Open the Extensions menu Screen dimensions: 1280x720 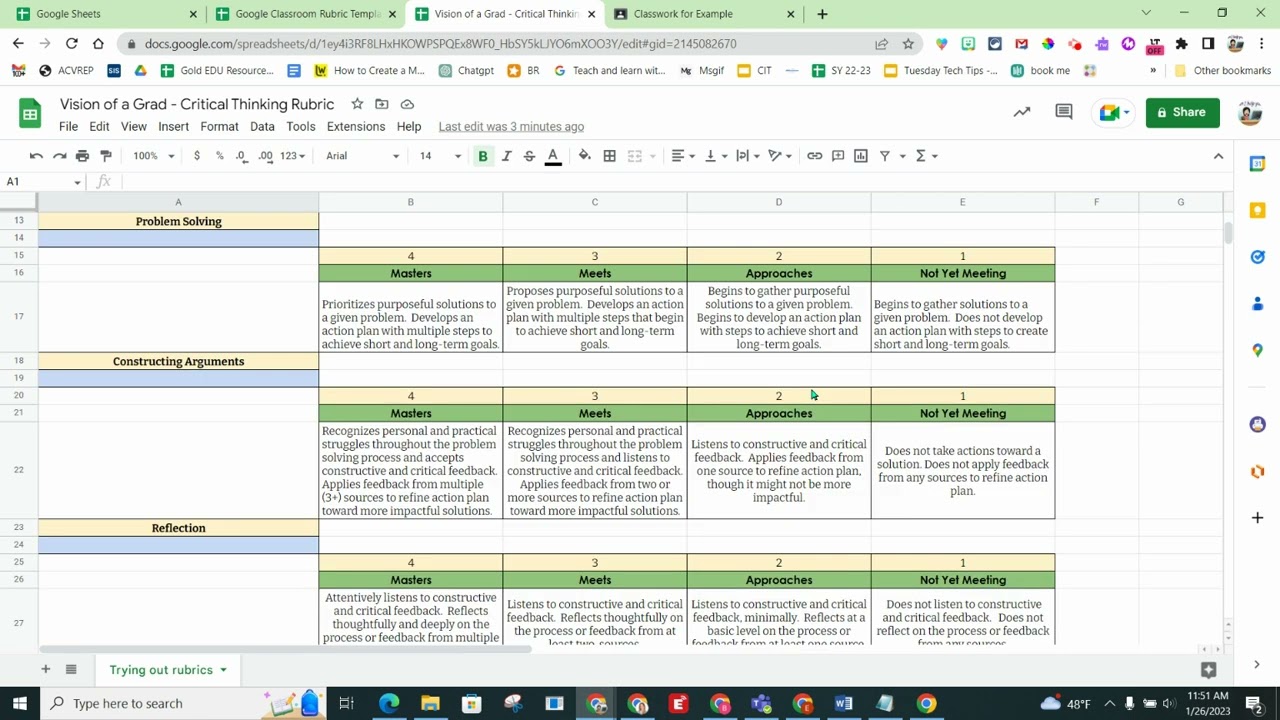tap(356, 127)
